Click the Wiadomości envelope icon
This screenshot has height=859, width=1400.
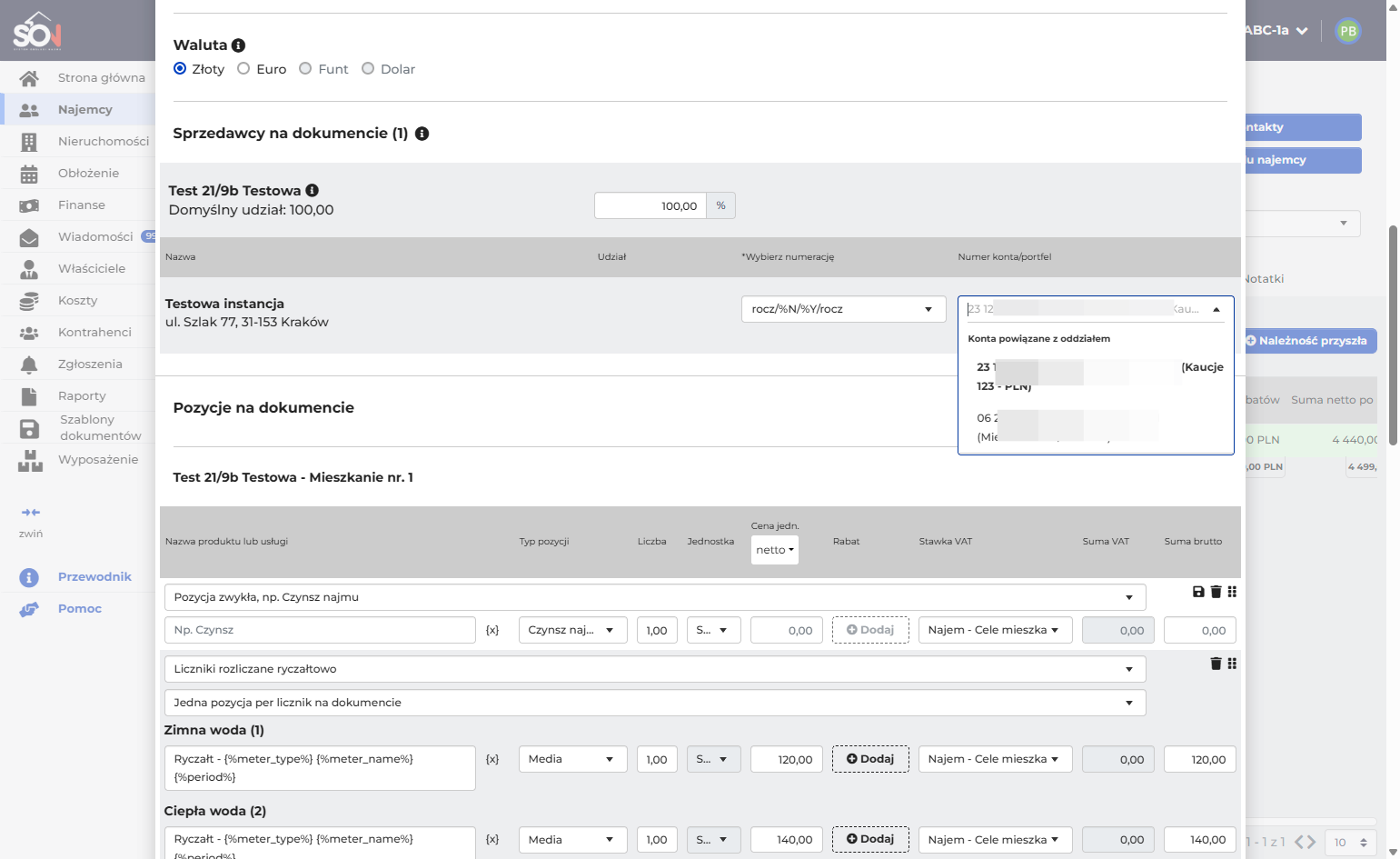[x=29, y=237]
